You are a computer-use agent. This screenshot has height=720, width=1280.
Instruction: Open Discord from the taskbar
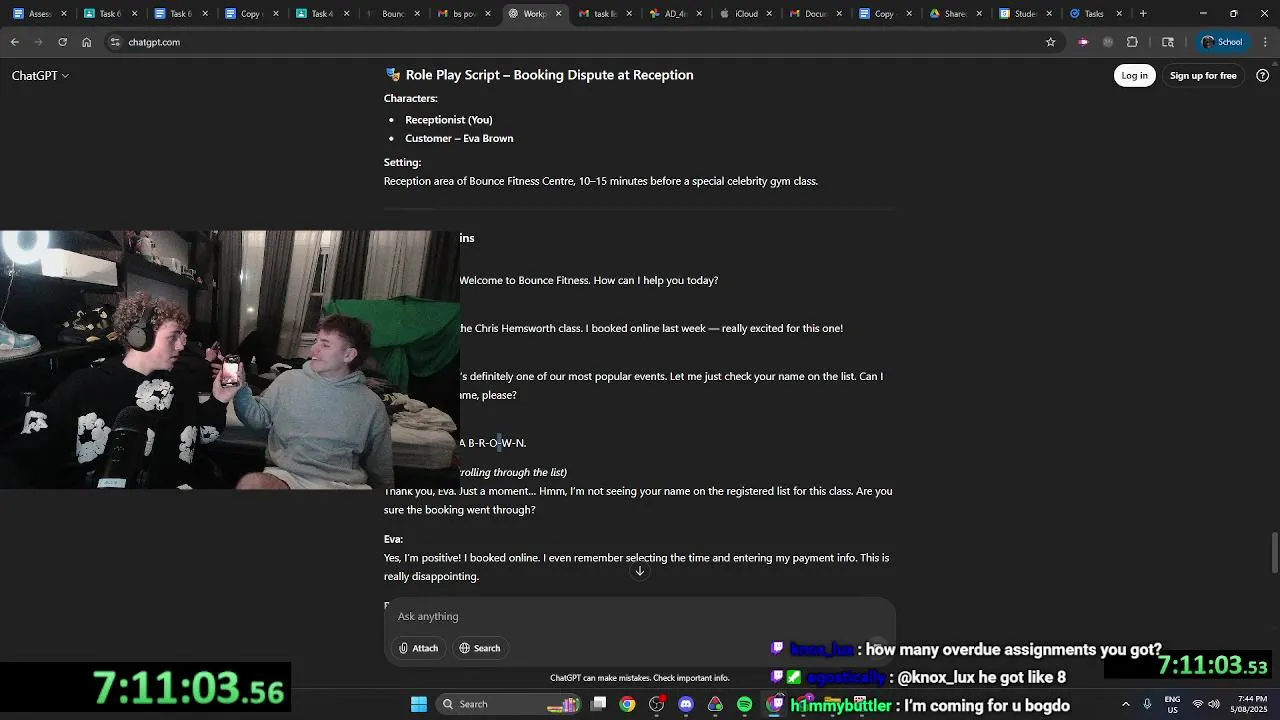pos(686,704)
